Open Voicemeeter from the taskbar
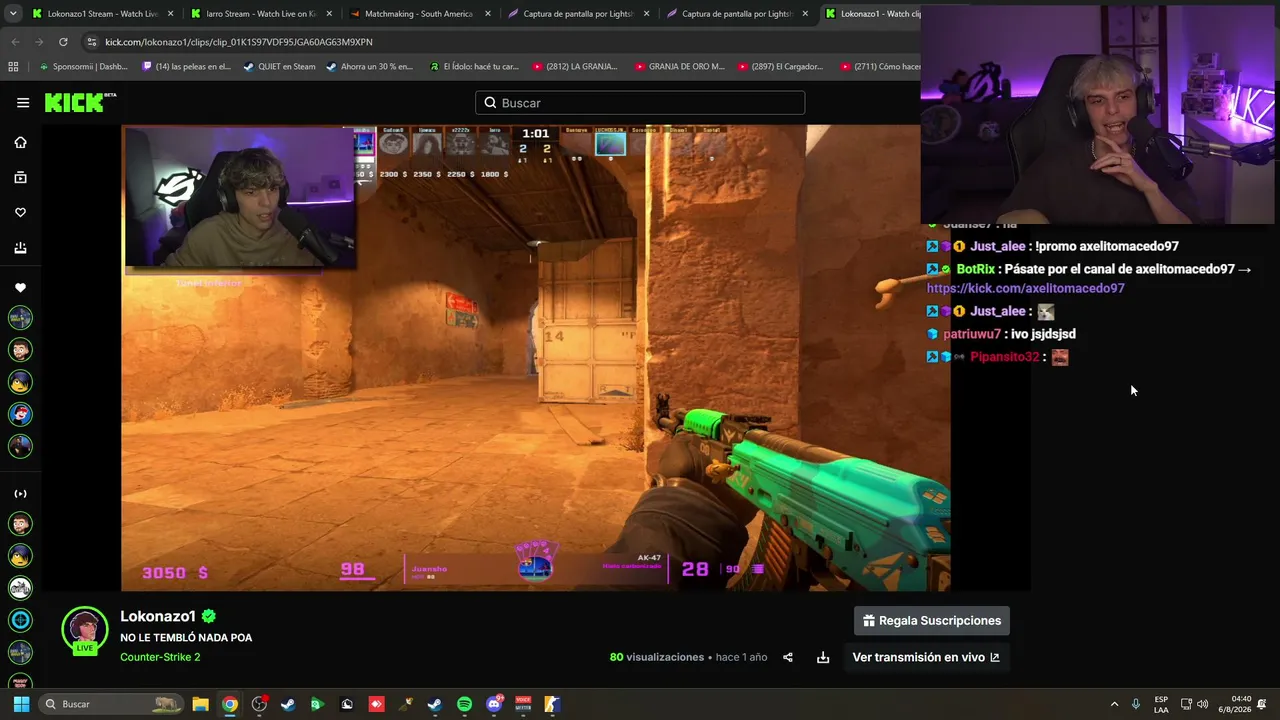 point(523,704)
